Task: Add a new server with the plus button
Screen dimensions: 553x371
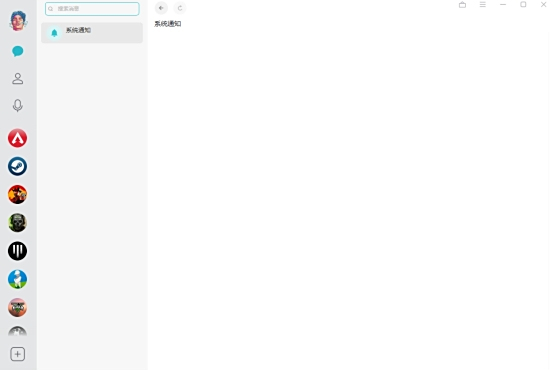Action: [18, 354]
